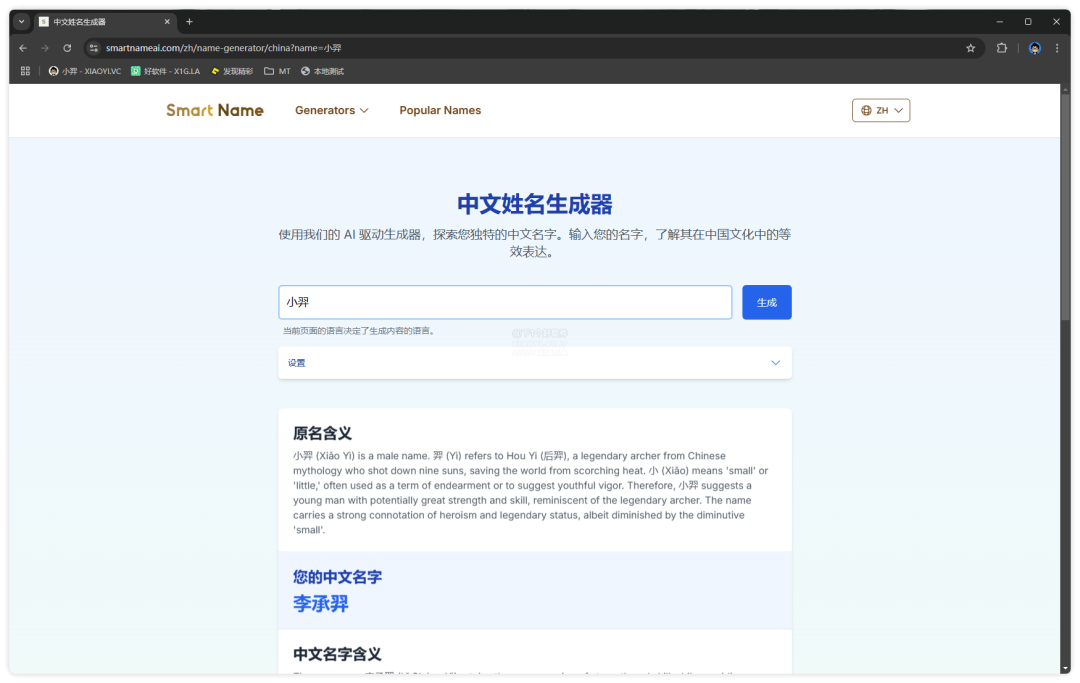The height and width of the screenshot is (683, 1080).
Task: Focus the name input field containing 小羿
Action: tap(505, 302)
